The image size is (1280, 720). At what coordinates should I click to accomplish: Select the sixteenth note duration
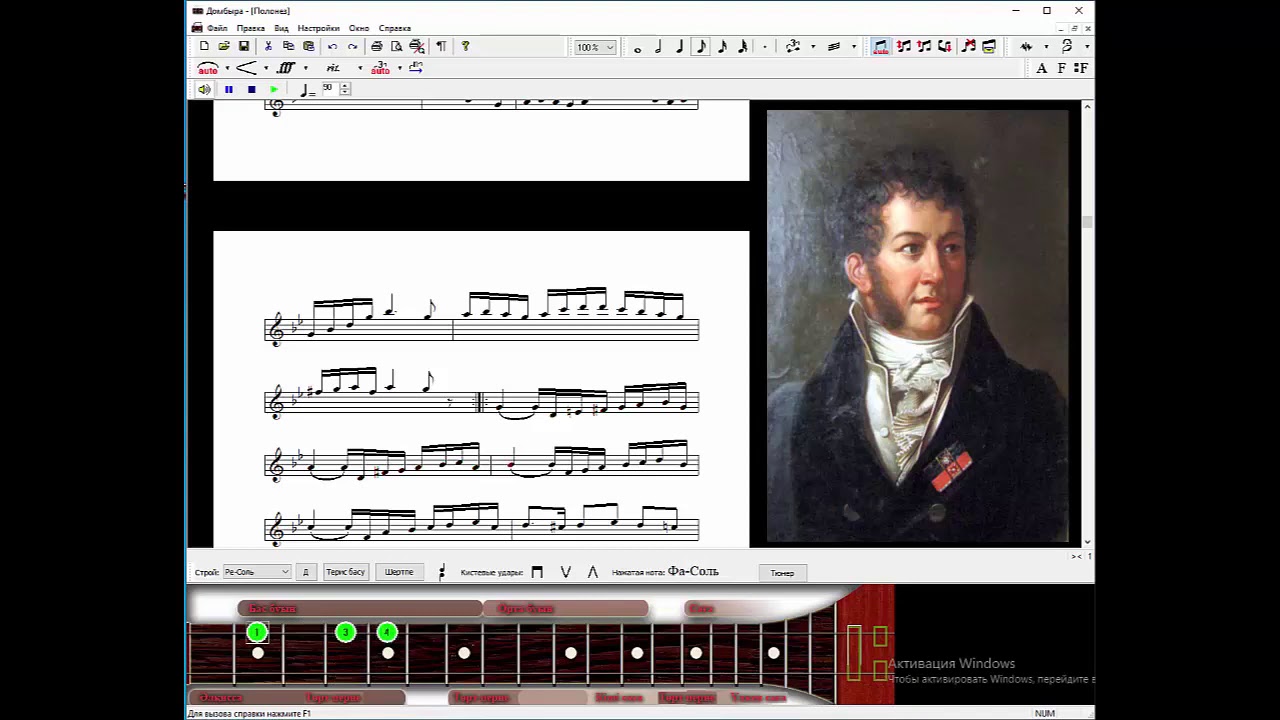coord(722,47)
